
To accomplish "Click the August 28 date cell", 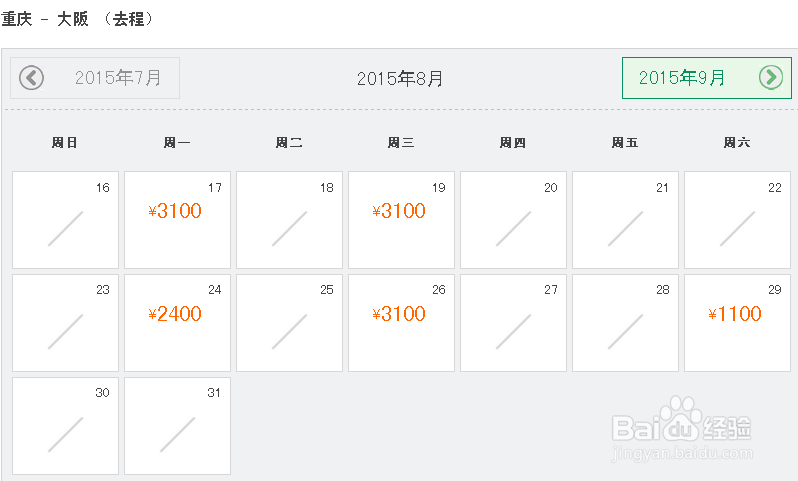I will (625, 323).
